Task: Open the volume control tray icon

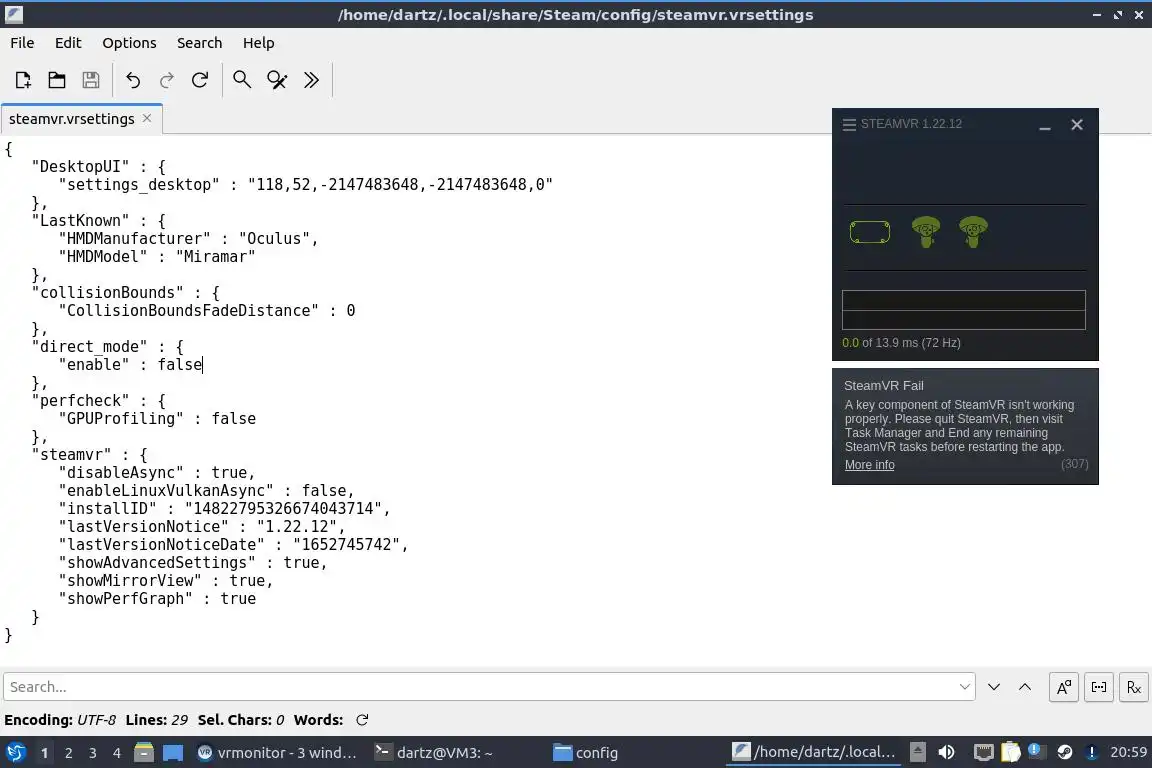Action: point(946,752)
